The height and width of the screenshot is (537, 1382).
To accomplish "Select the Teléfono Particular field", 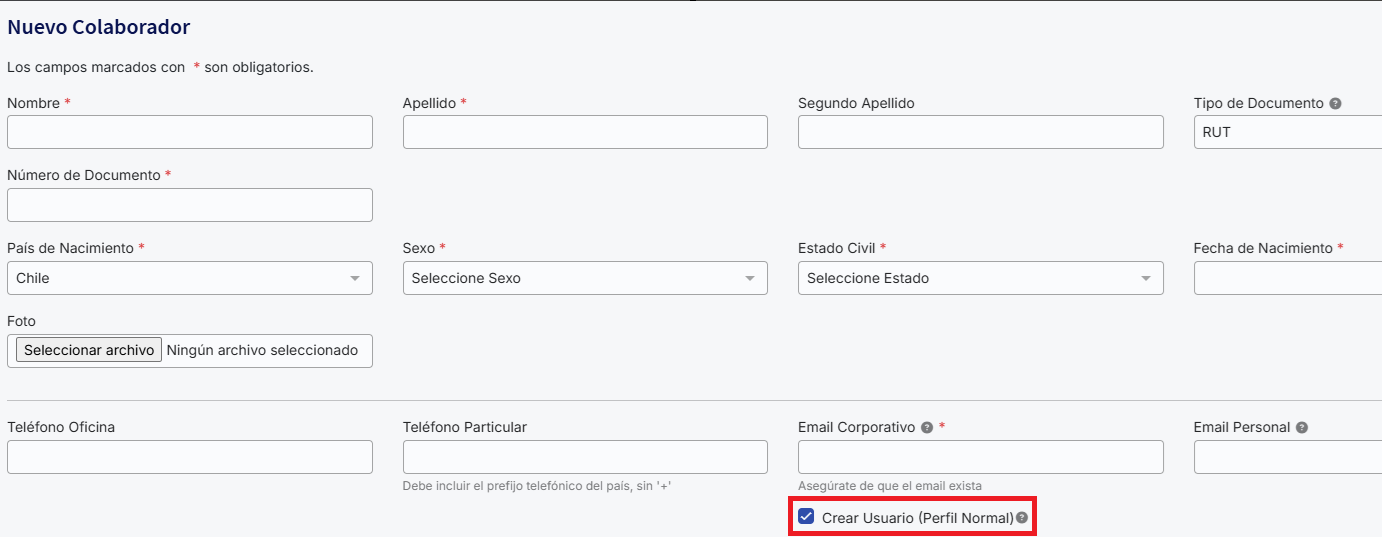I will [585, 457].
